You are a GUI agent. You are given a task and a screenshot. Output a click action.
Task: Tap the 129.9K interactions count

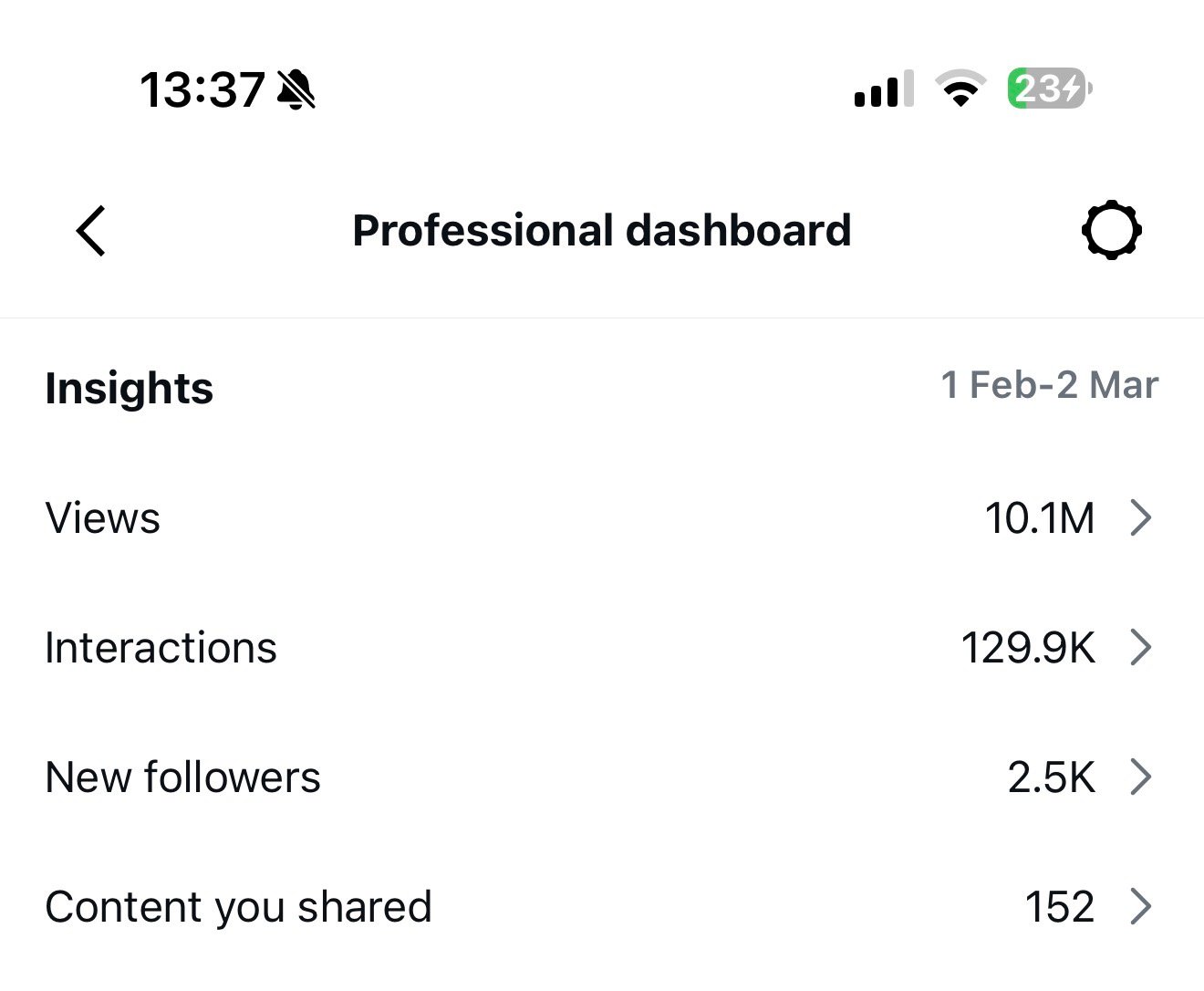[x=1028, y=648]
